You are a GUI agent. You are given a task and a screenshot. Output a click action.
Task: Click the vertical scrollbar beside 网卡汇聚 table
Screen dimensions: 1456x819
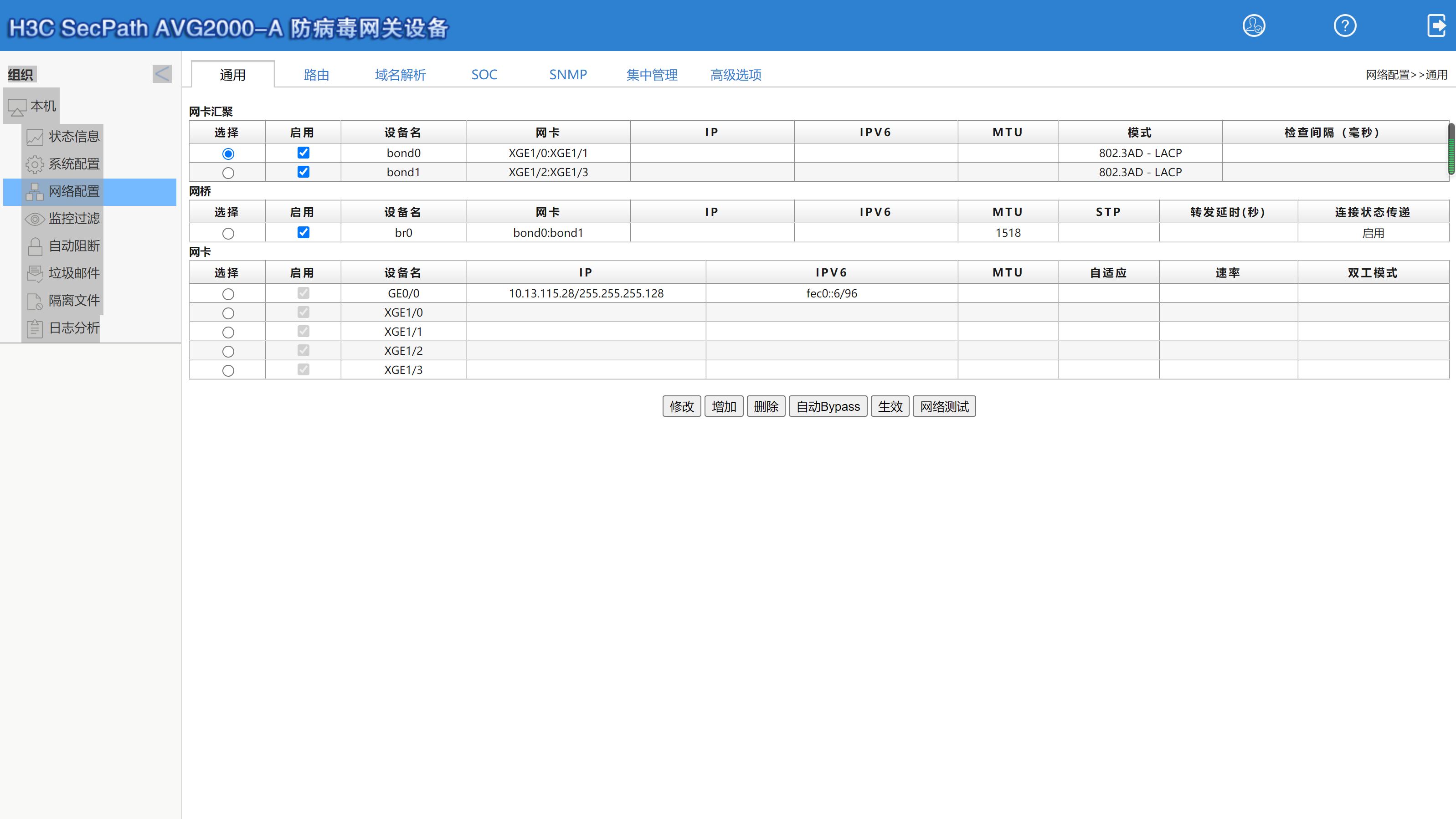pos(1451,150)
